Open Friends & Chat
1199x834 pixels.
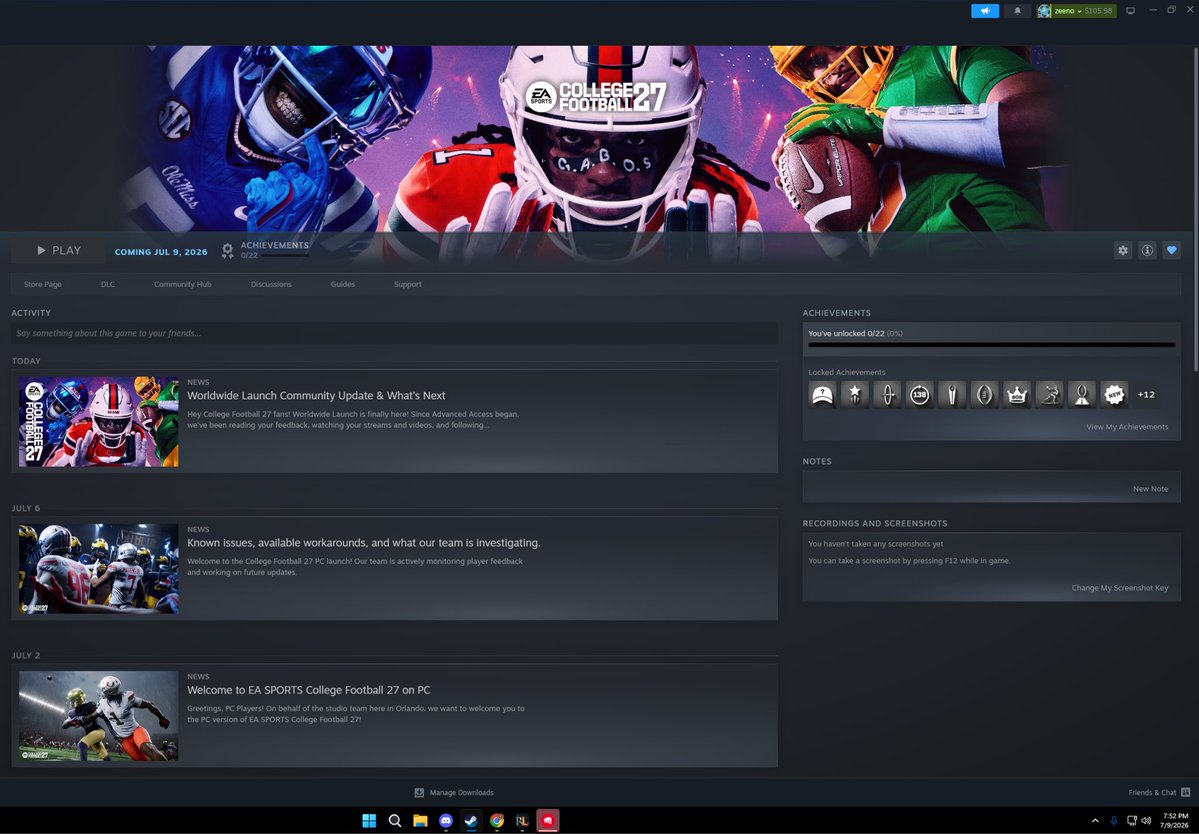(1159, 793)
